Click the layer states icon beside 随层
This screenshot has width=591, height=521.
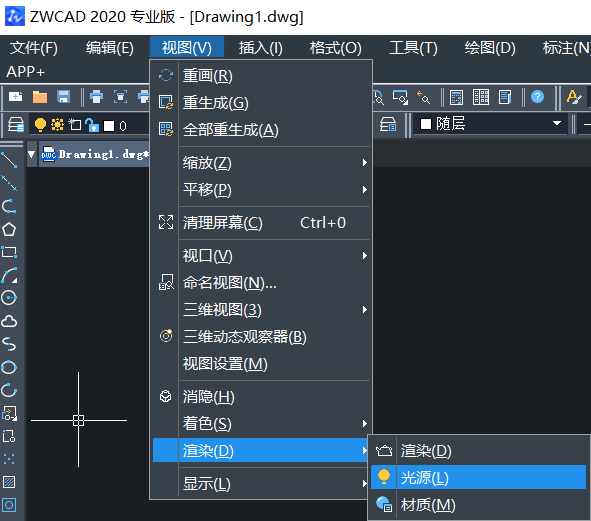tap(388, 124)
